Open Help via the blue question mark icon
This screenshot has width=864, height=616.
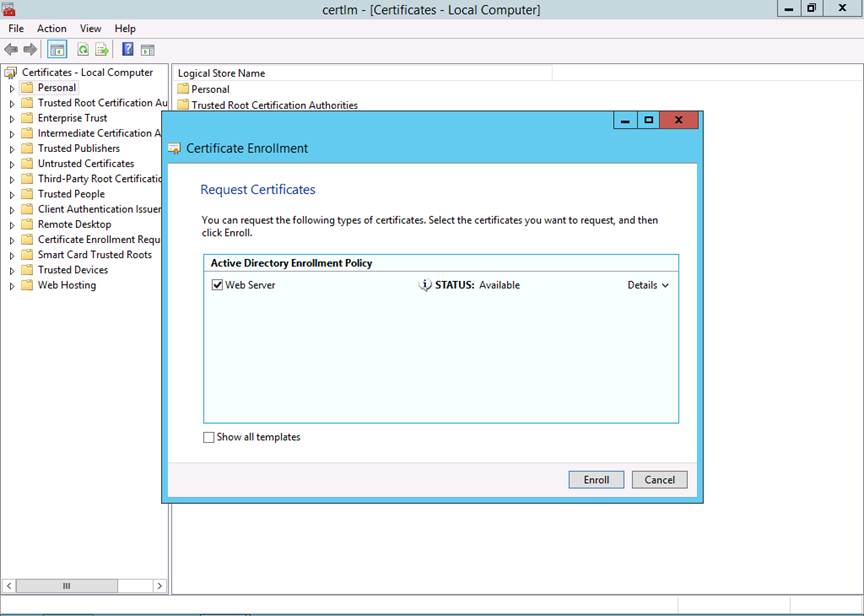click(128, 49)
